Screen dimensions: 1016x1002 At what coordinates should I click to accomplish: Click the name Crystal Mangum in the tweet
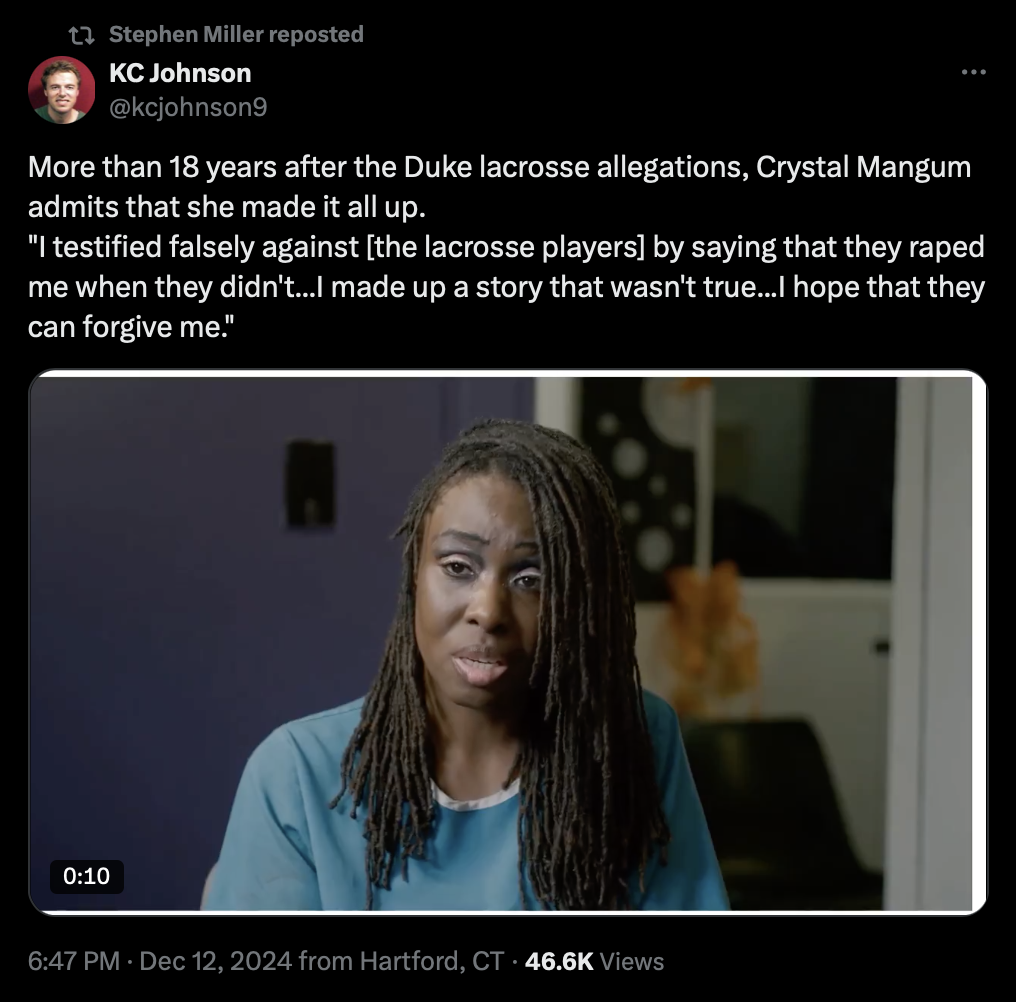[x=864, y=167]
